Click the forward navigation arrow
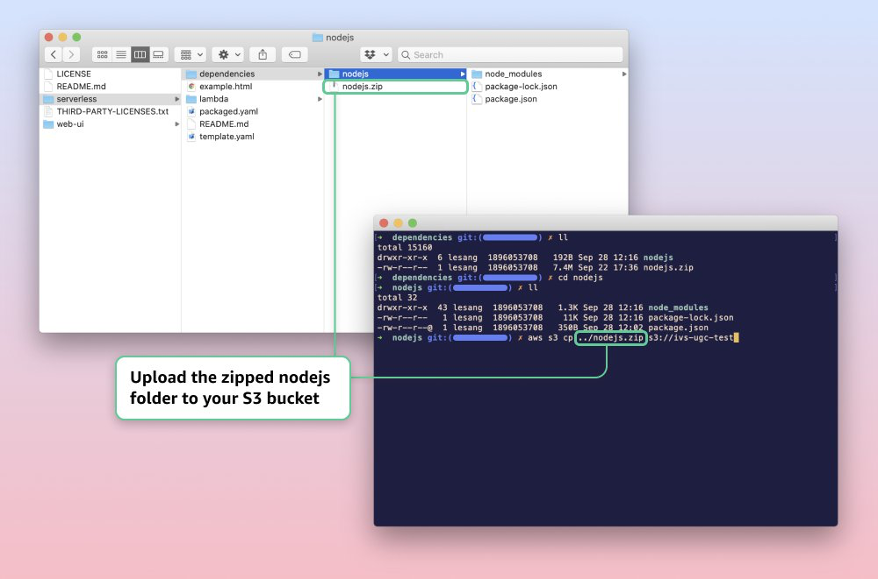The width and height of the screenshot is (879, 579). pos(71,54)
